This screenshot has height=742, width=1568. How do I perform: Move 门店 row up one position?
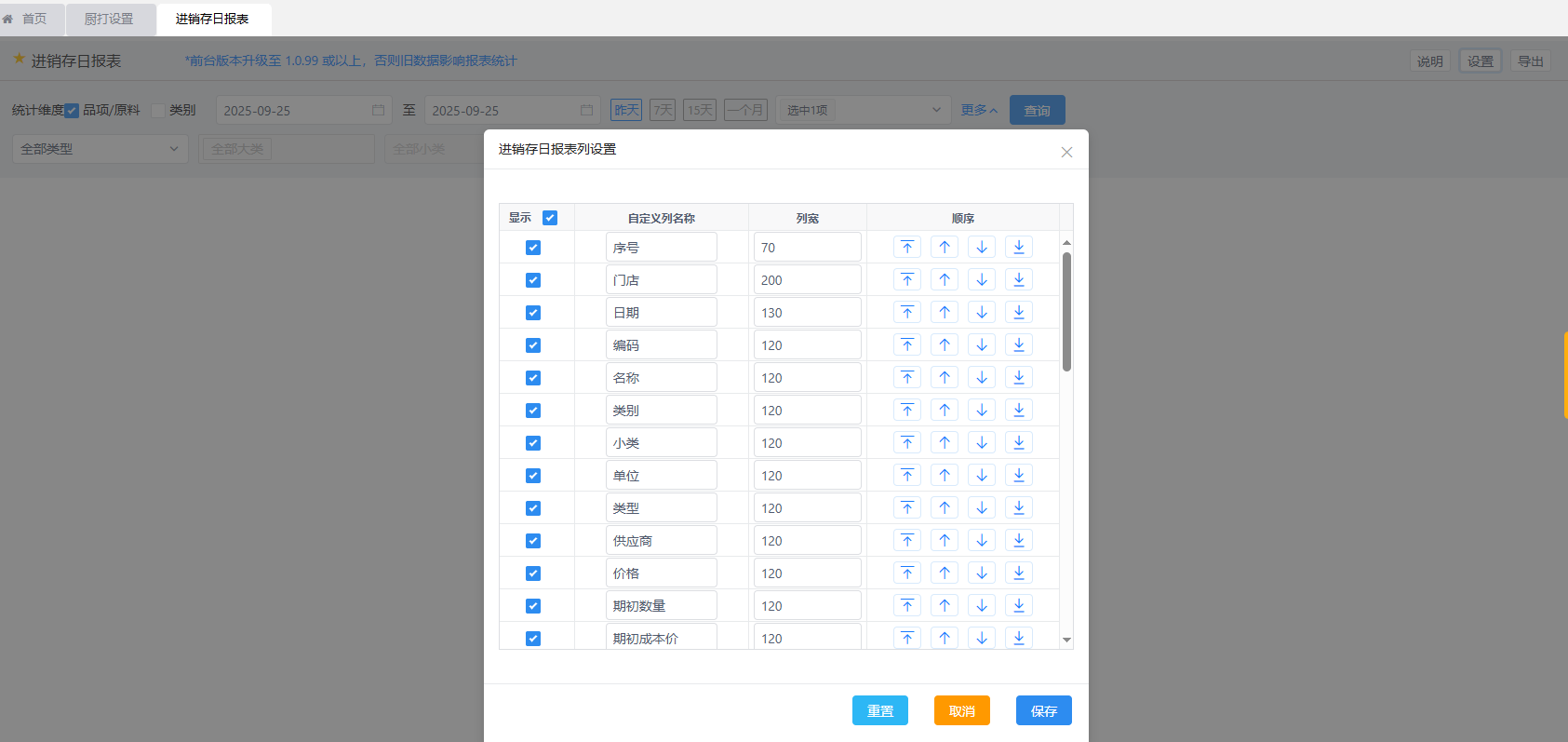pos(945,280)
